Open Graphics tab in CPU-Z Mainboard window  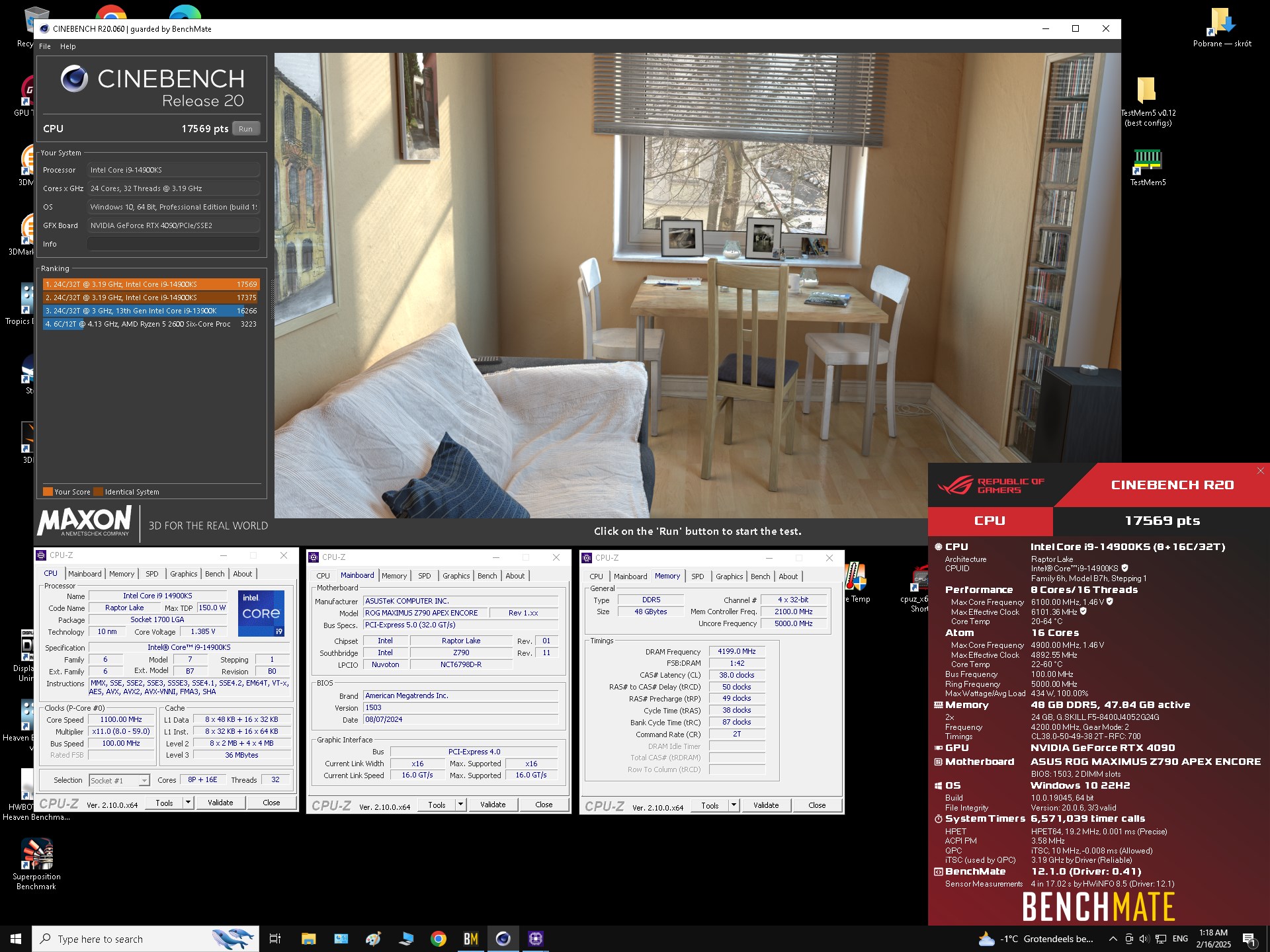click(x=456, y=576)
